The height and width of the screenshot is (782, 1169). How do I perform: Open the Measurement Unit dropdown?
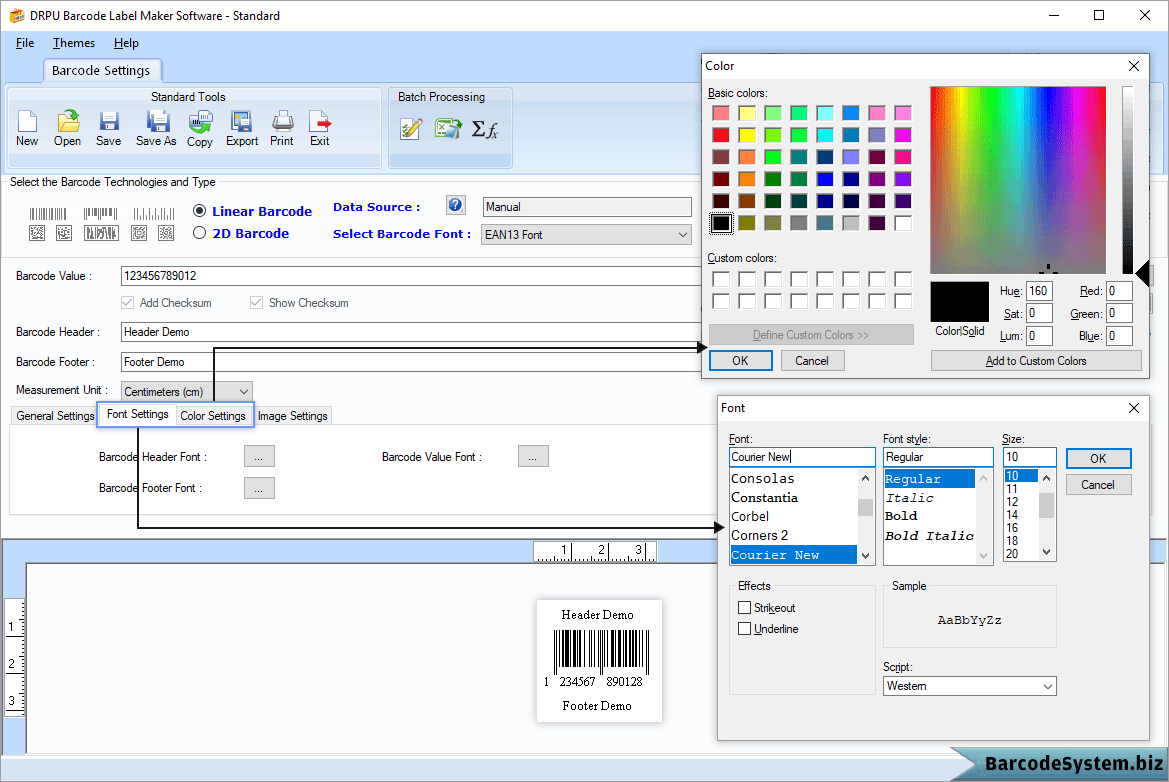[243, 391]
